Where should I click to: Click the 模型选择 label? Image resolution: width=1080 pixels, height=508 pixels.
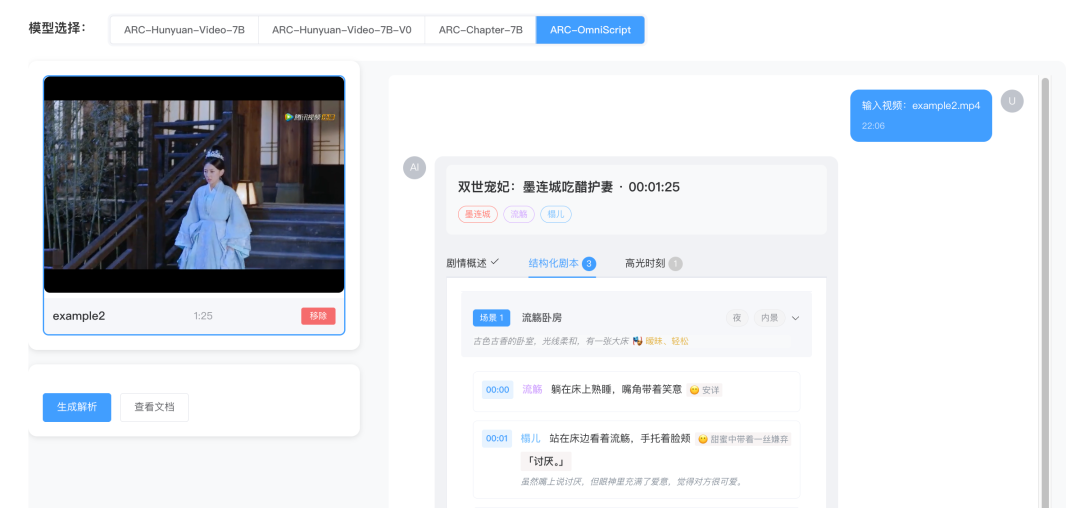click(x=57, y=28)
